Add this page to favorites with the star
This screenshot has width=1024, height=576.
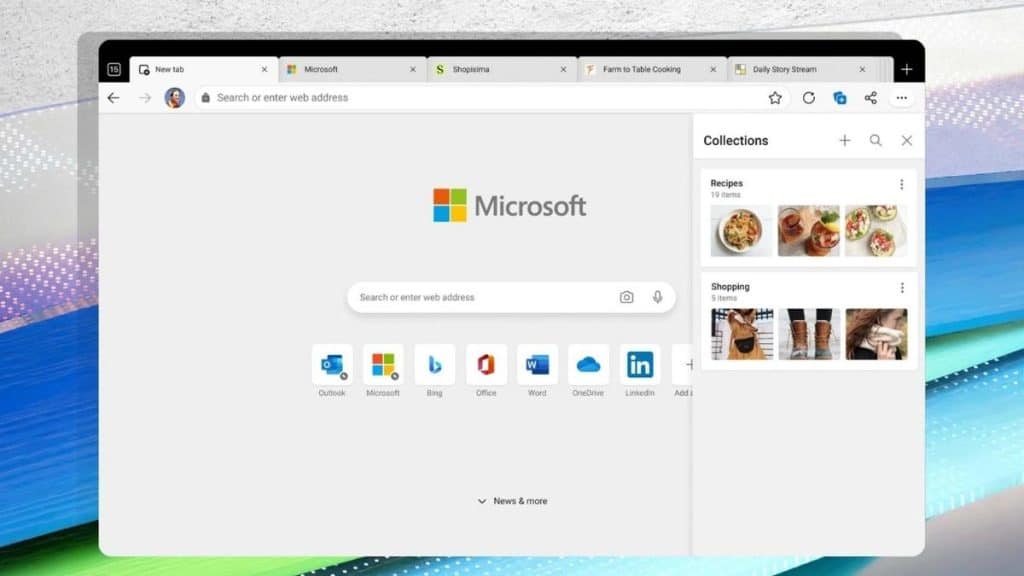tap(776, 97)
